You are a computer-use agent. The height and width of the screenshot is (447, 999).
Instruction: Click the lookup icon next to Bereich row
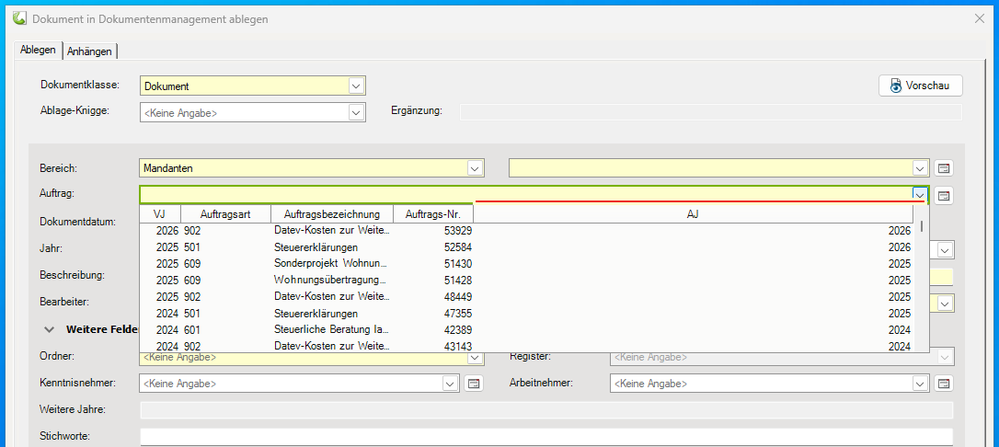point(944,168)
